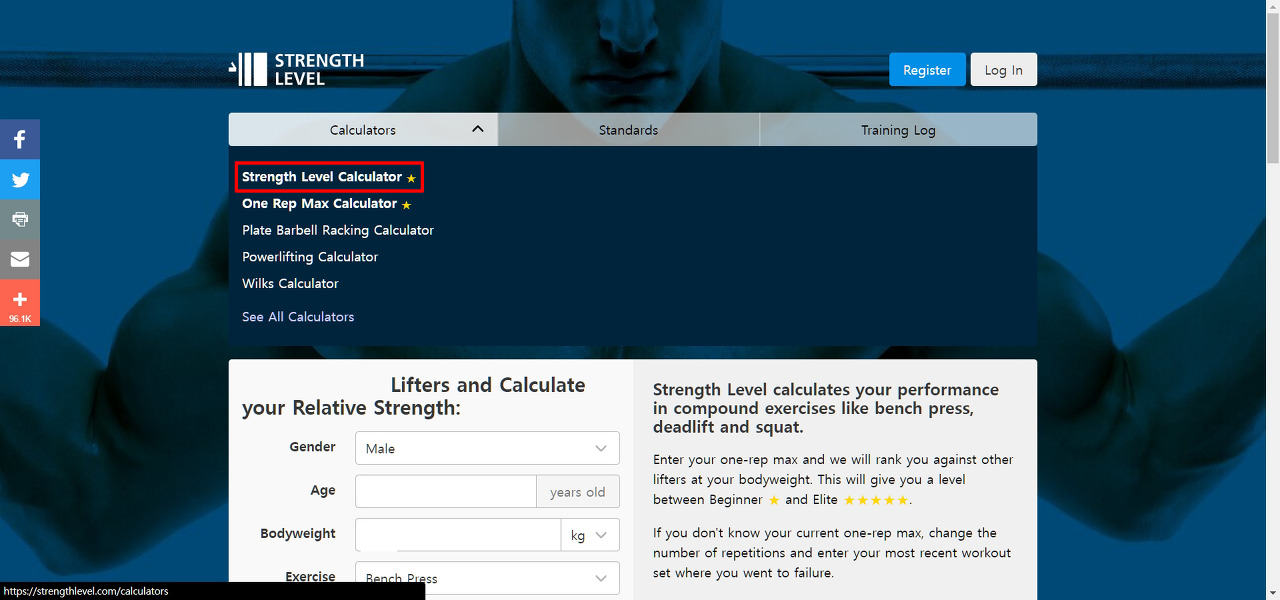Click the Log In button

[x=1003, y=70]
